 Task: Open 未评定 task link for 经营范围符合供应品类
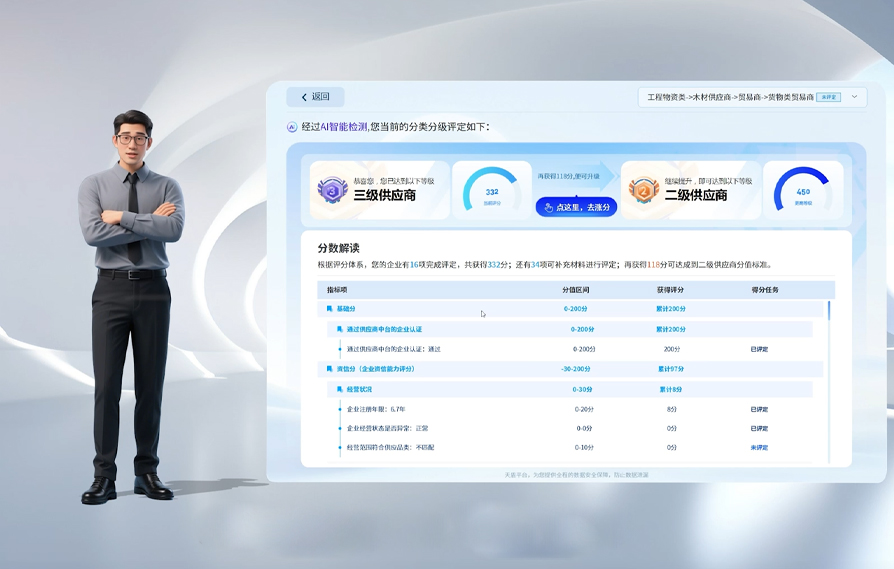759,448
